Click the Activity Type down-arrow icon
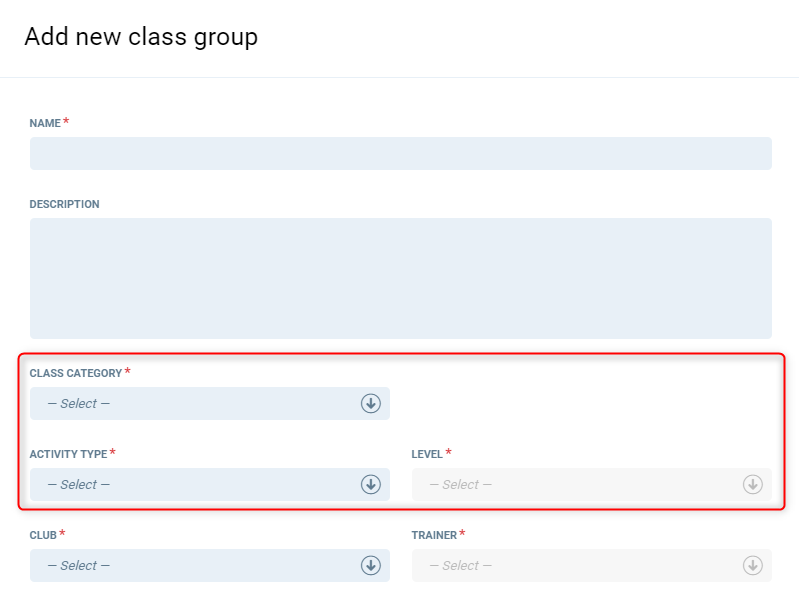The width and height of the screenshot is (799, 600). click(x=371, y=484)
